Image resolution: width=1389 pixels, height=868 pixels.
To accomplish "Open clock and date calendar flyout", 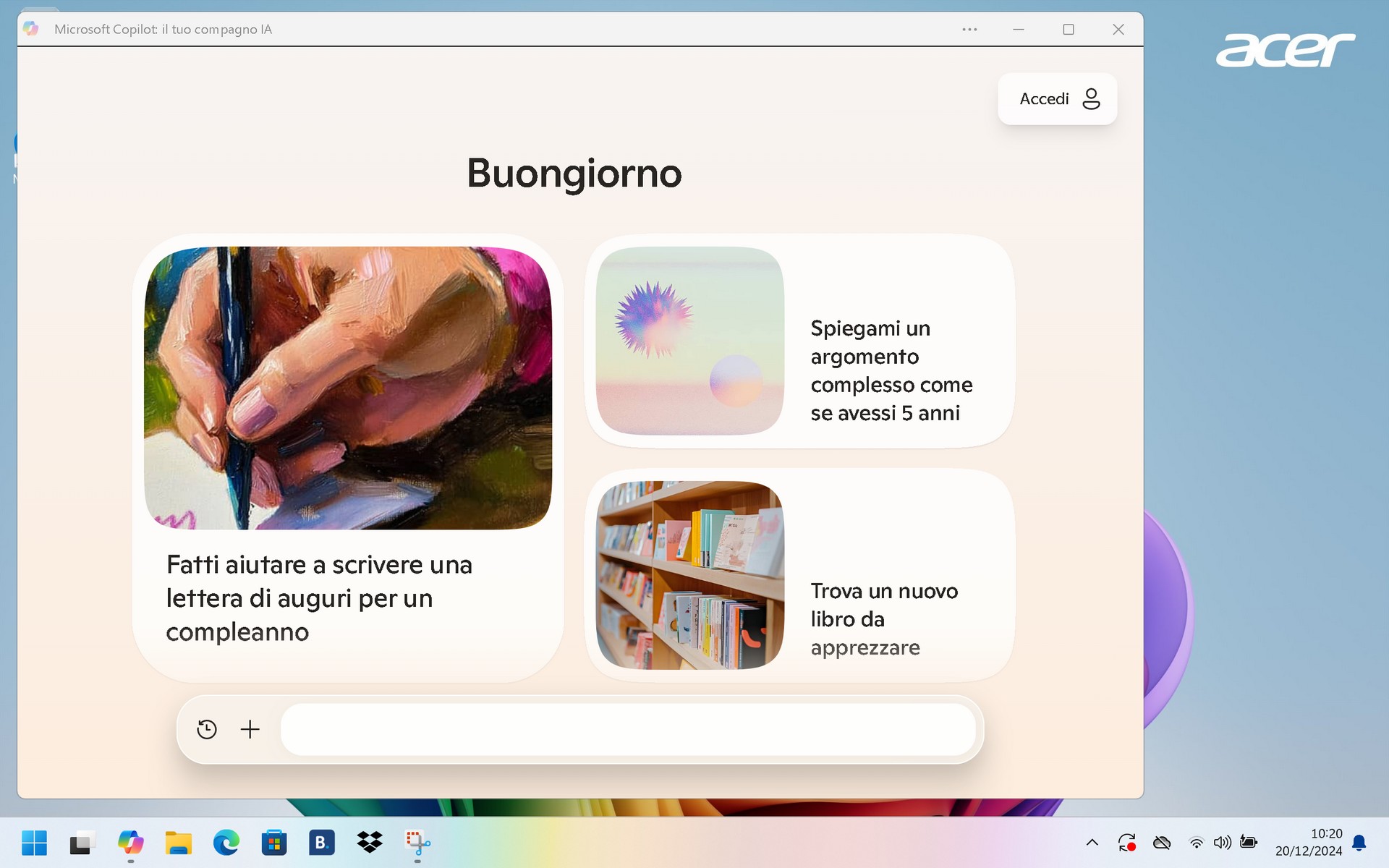I will pos(1308,843).
